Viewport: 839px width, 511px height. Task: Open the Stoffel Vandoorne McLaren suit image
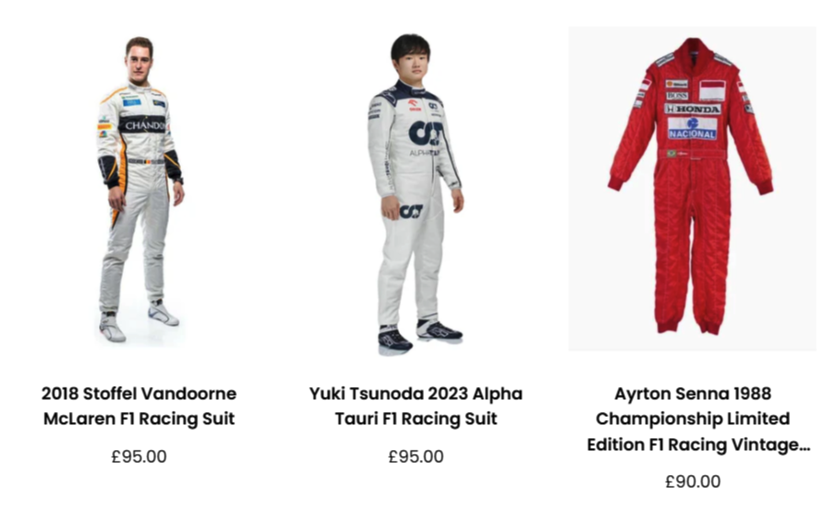point(140,190)
